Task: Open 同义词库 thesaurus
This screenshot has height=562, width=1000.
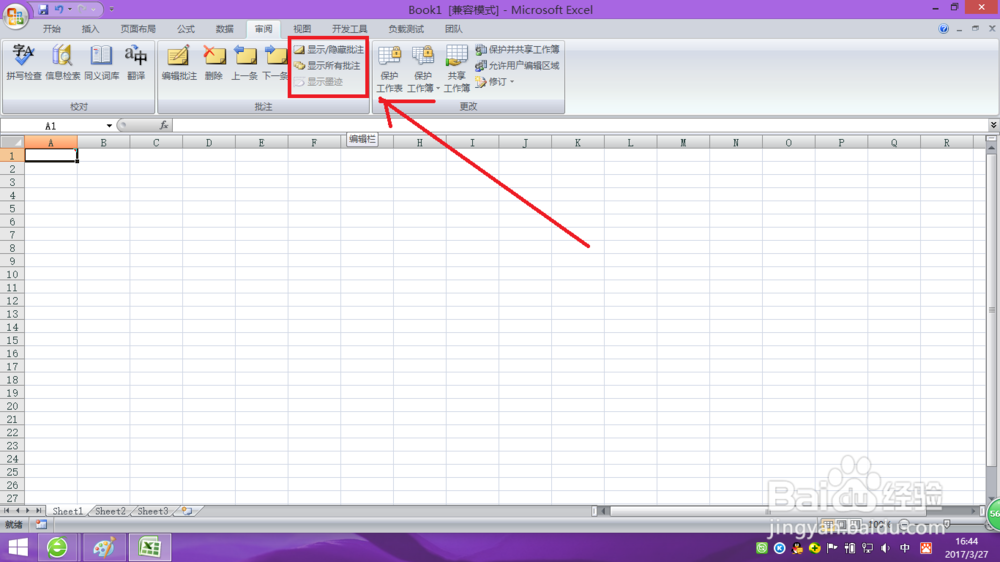Action: pos(101,63)
